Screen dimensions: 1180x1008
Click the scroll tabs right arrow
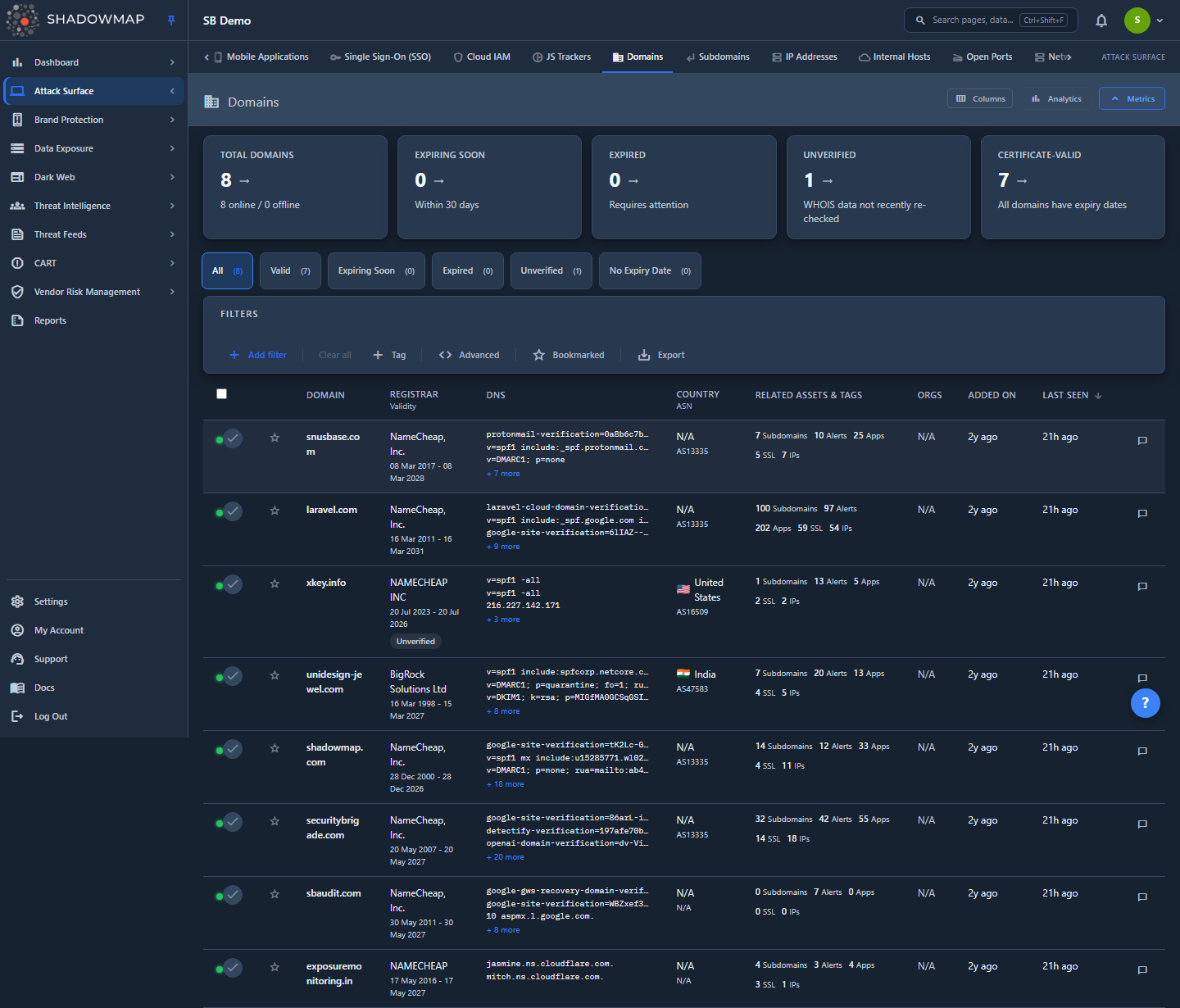[1069, 57]
